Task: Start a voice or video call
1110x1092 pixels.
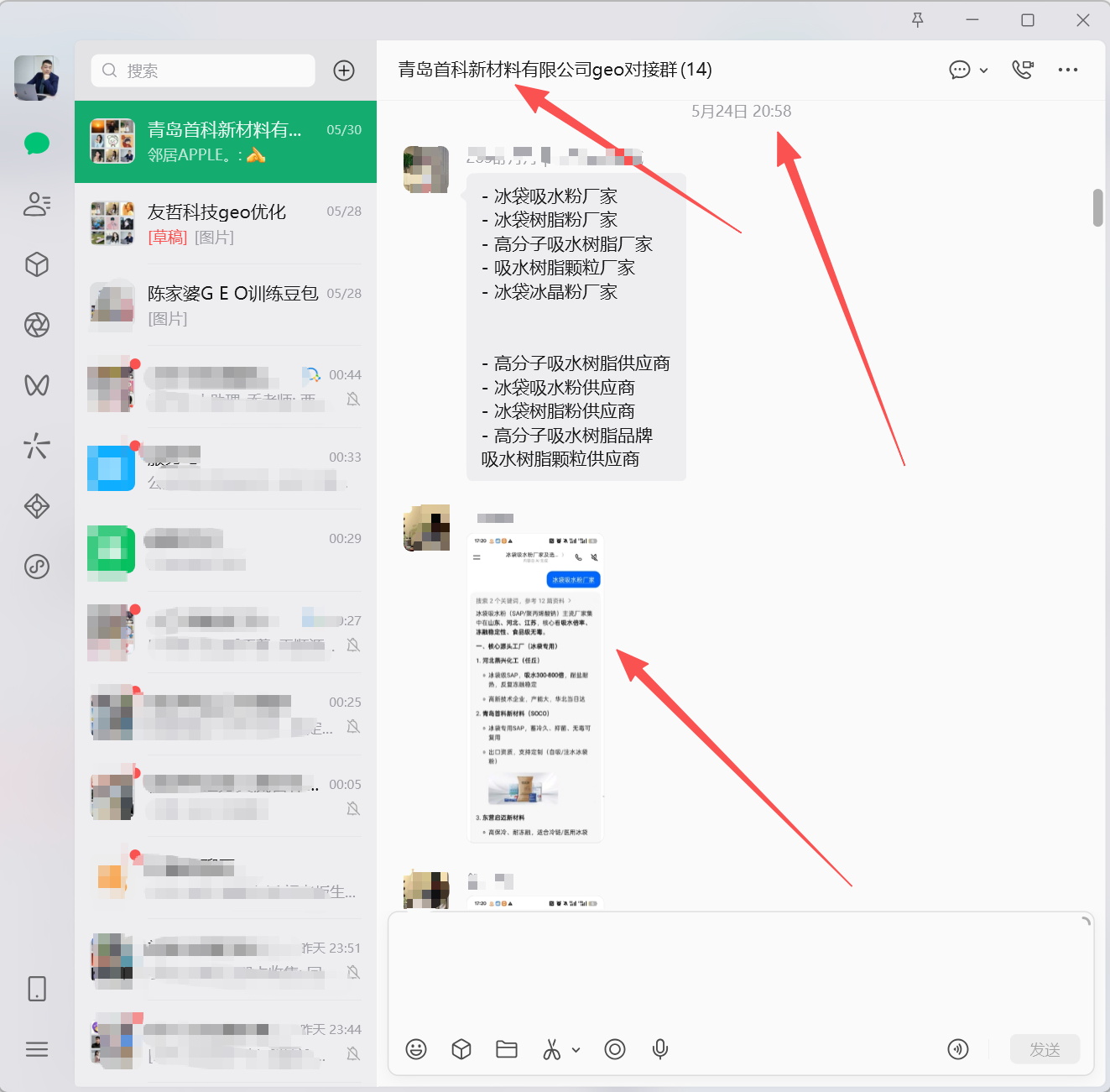Action: [x=1023, y=70]
